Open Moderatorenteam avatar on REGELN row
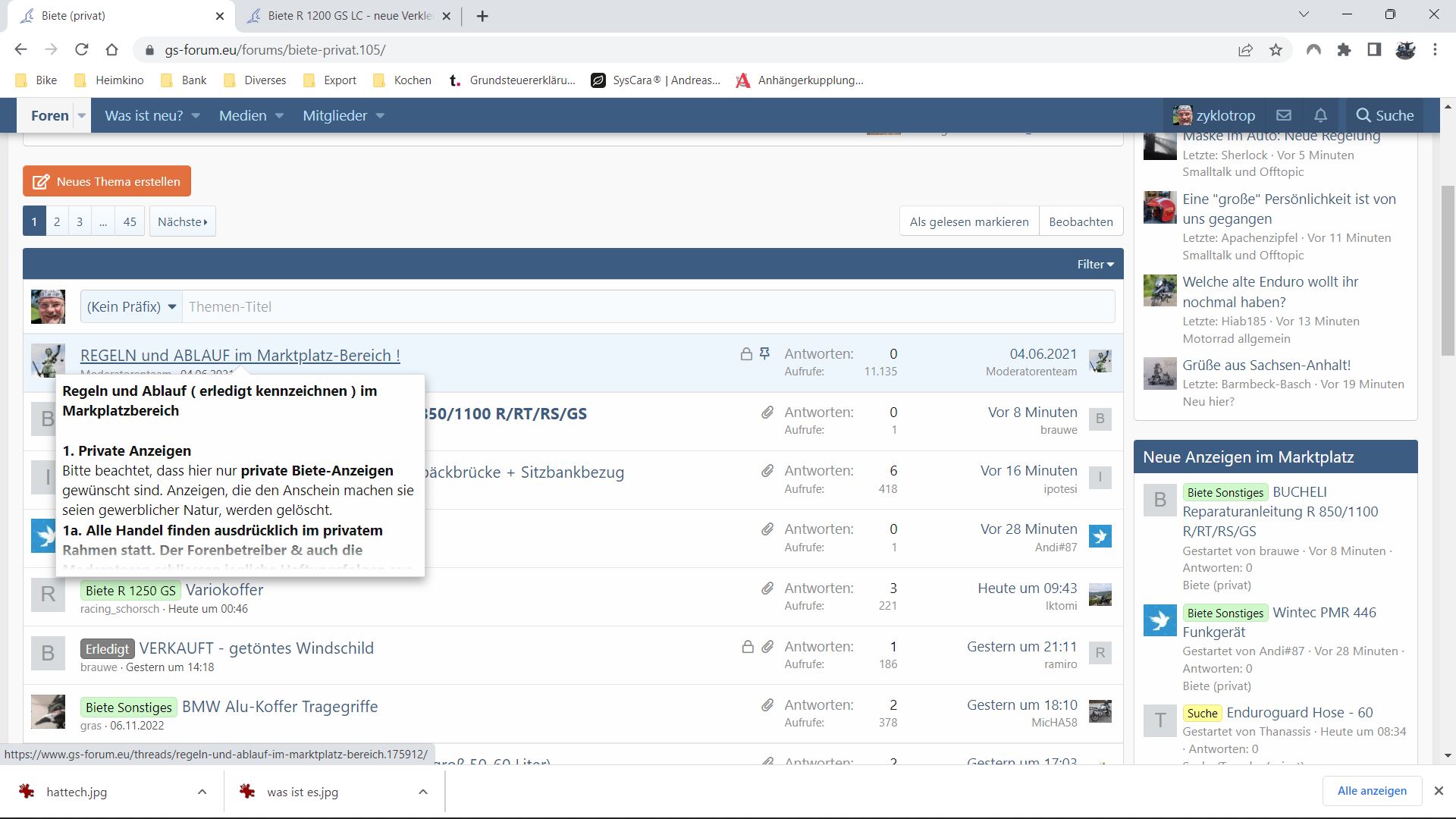Image resolution: width=1456 pixels, height=819 pixels. click(x=48, y=359)
